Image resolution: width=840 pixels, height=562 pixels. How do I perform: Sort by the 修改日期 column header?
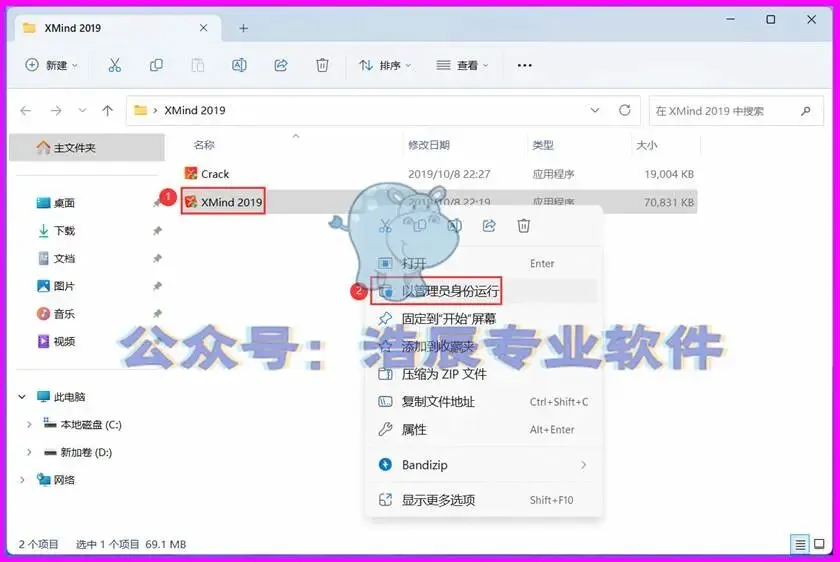(429, 145)
